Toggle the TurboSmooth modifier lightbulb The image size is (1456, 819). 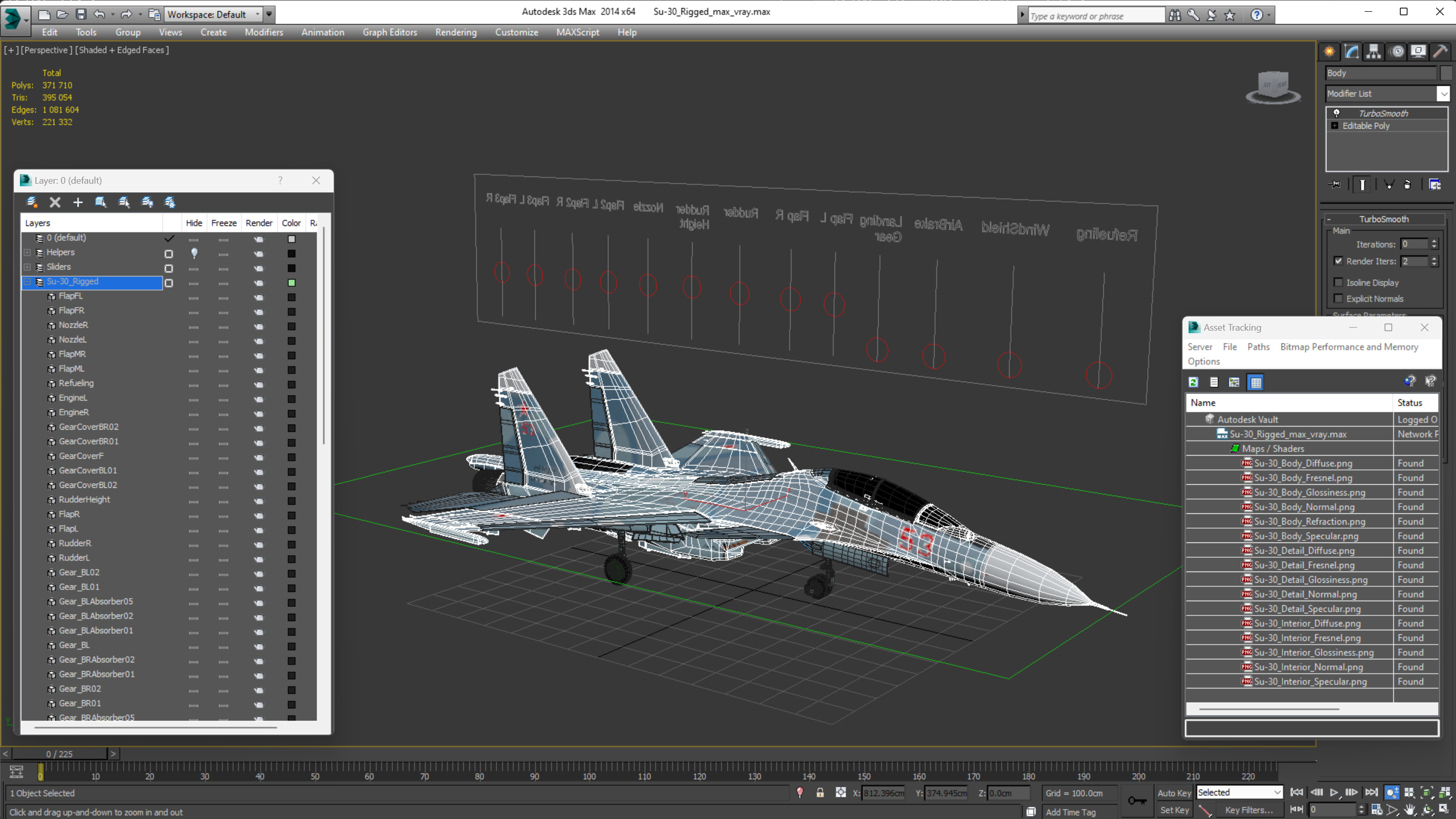[x=1336, y=113]
